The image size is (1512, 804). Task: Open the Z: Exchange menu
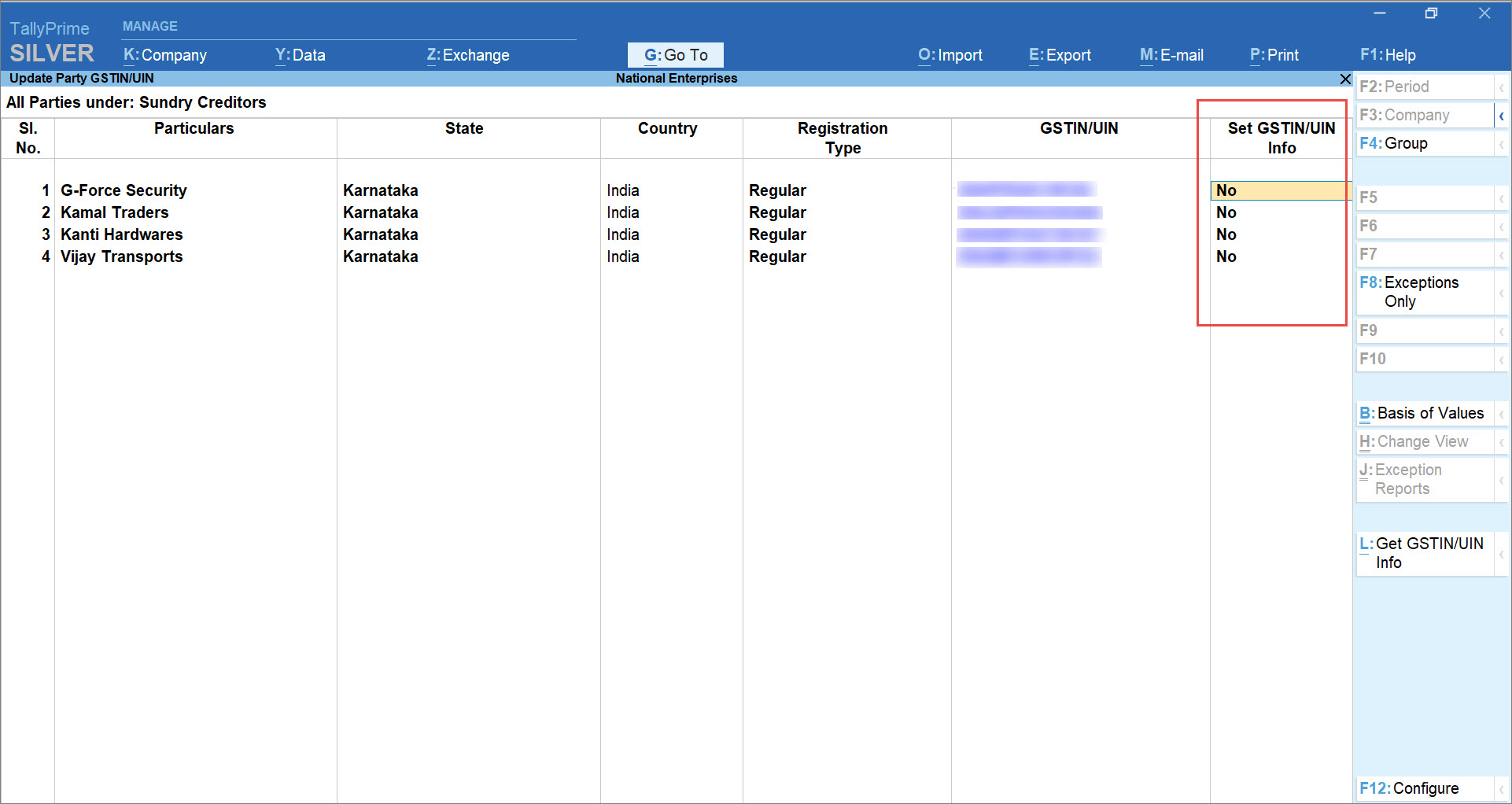[468, 55]
